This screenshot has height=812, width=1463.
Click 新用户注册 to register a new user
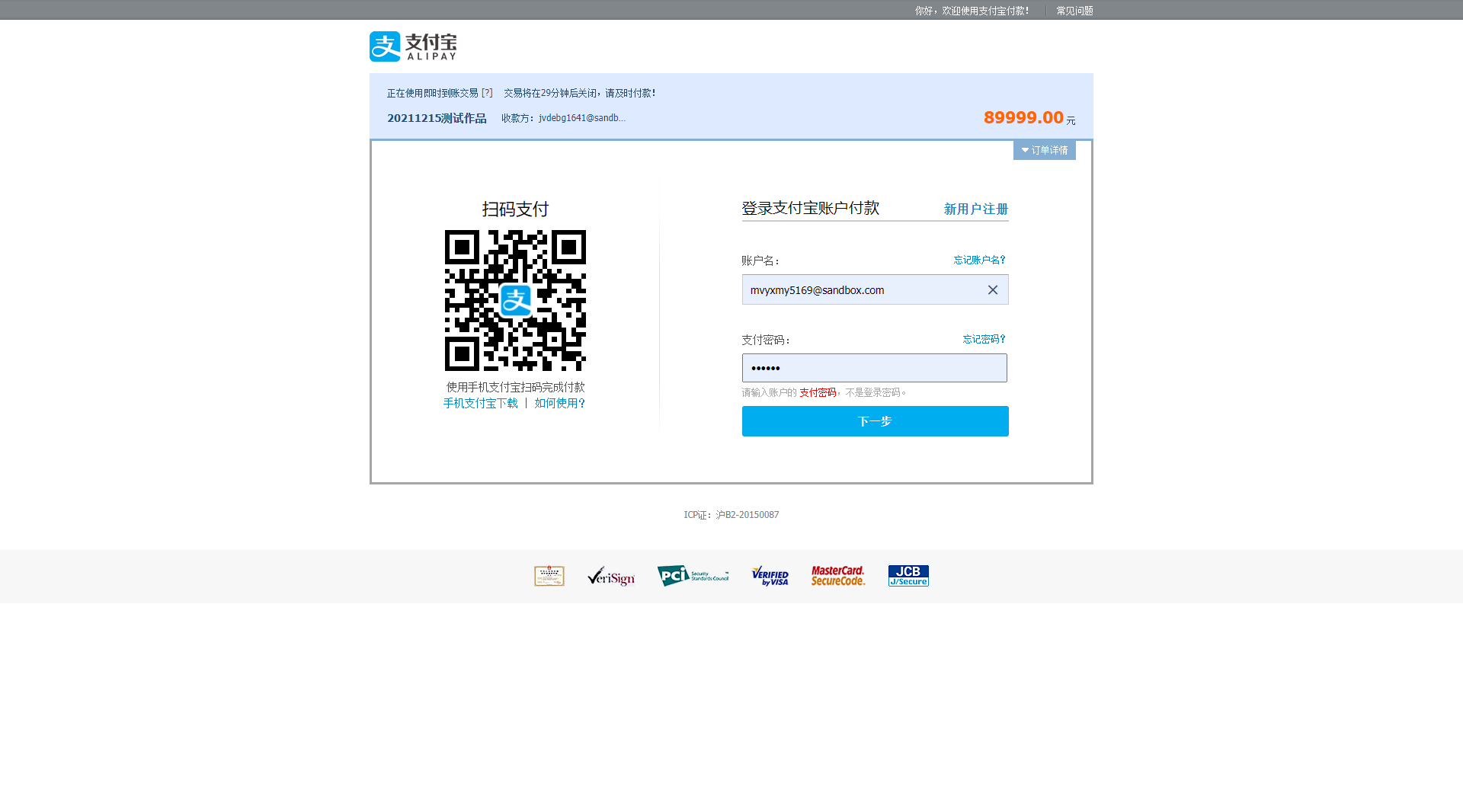pyautogui.click(x=976, y=209)
